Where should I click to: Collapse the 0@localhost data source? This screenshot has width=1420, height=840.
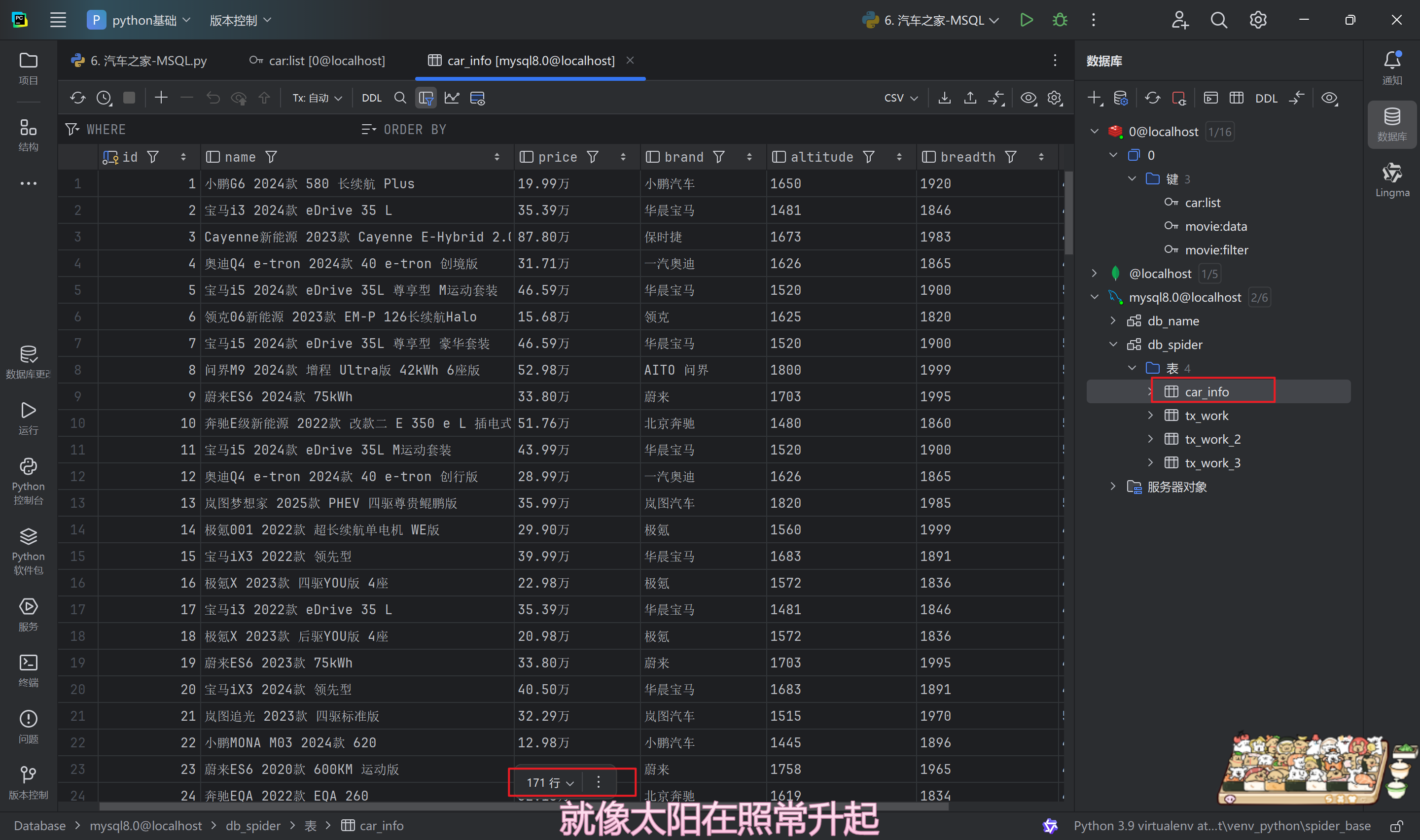click(x=1094, y=131)
